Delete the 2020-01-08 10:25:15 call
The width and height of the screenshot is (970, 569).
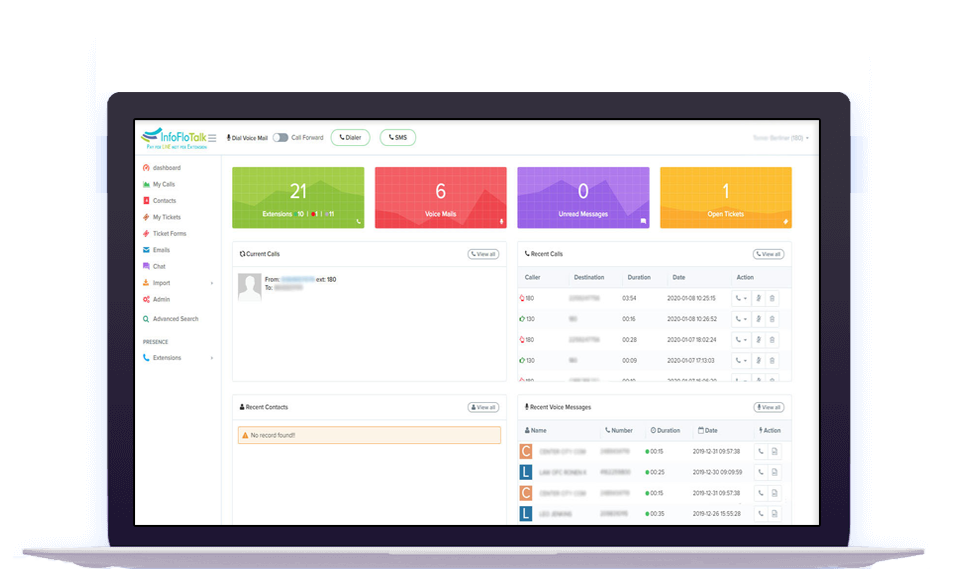(x=772, y=298)
